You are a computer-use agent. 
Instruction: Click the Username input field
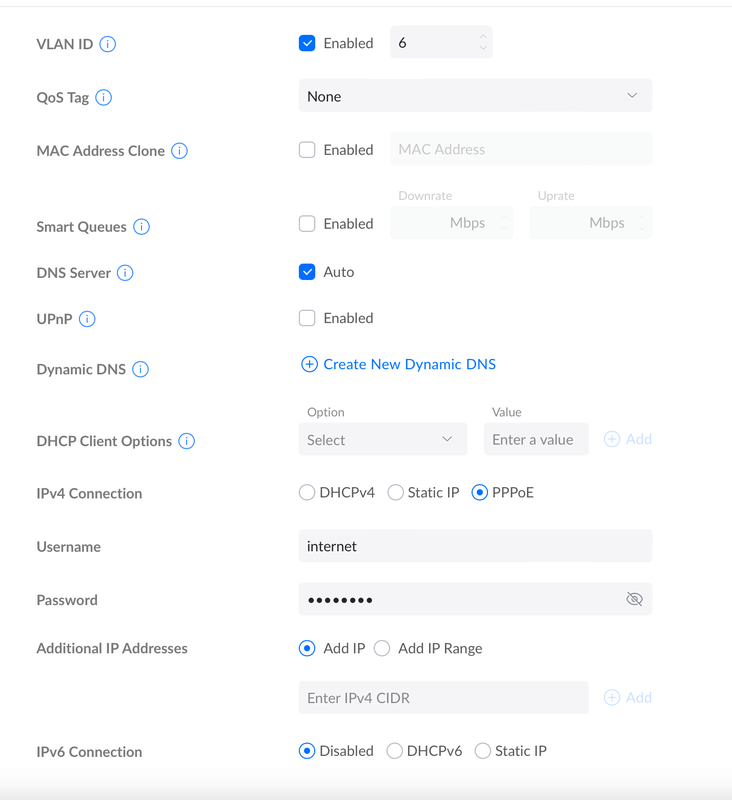475,546
